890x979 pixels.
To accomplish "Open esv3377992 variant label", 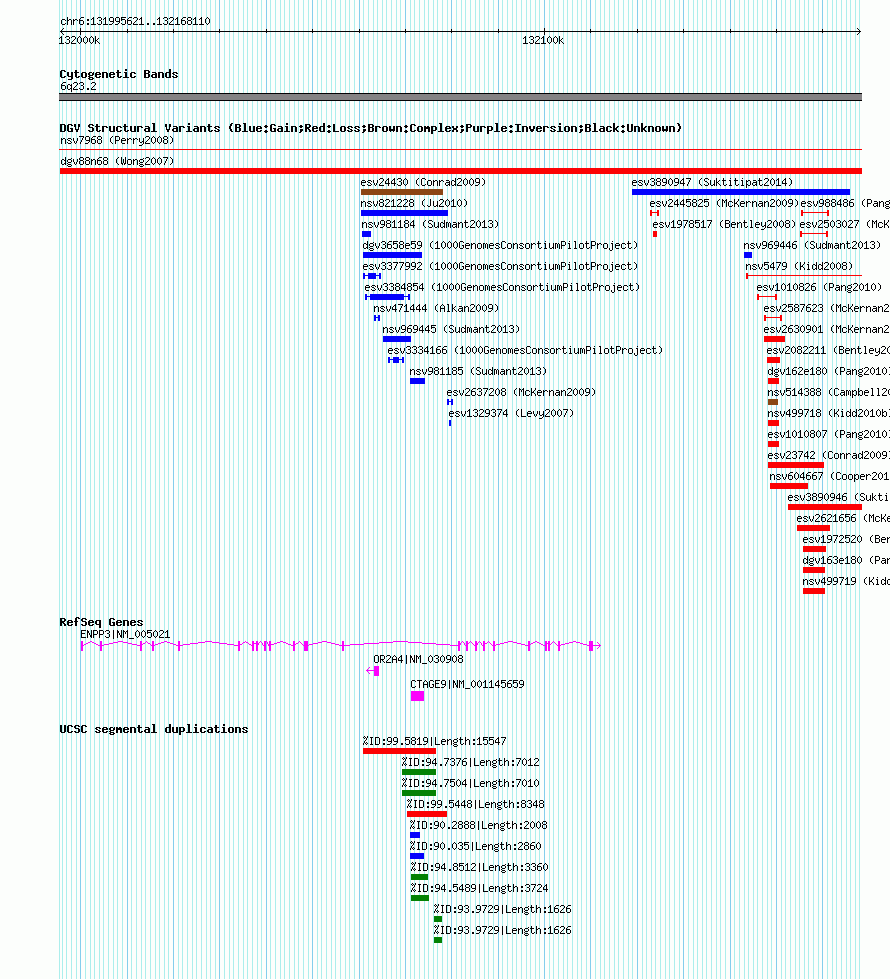I will 500,266.
